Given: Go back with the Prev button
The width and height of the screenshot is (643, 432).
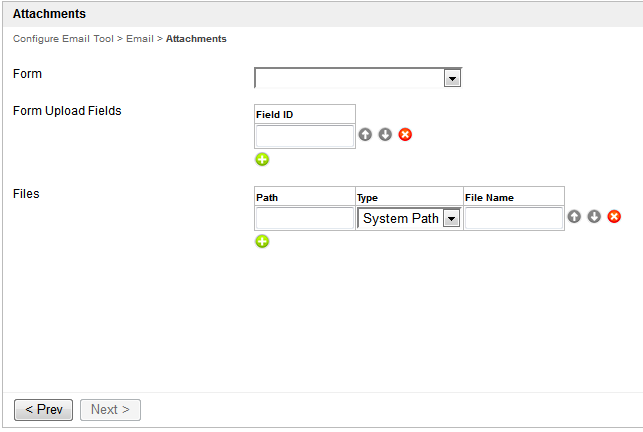Looking at the screenshot, I should pos(43,410).
